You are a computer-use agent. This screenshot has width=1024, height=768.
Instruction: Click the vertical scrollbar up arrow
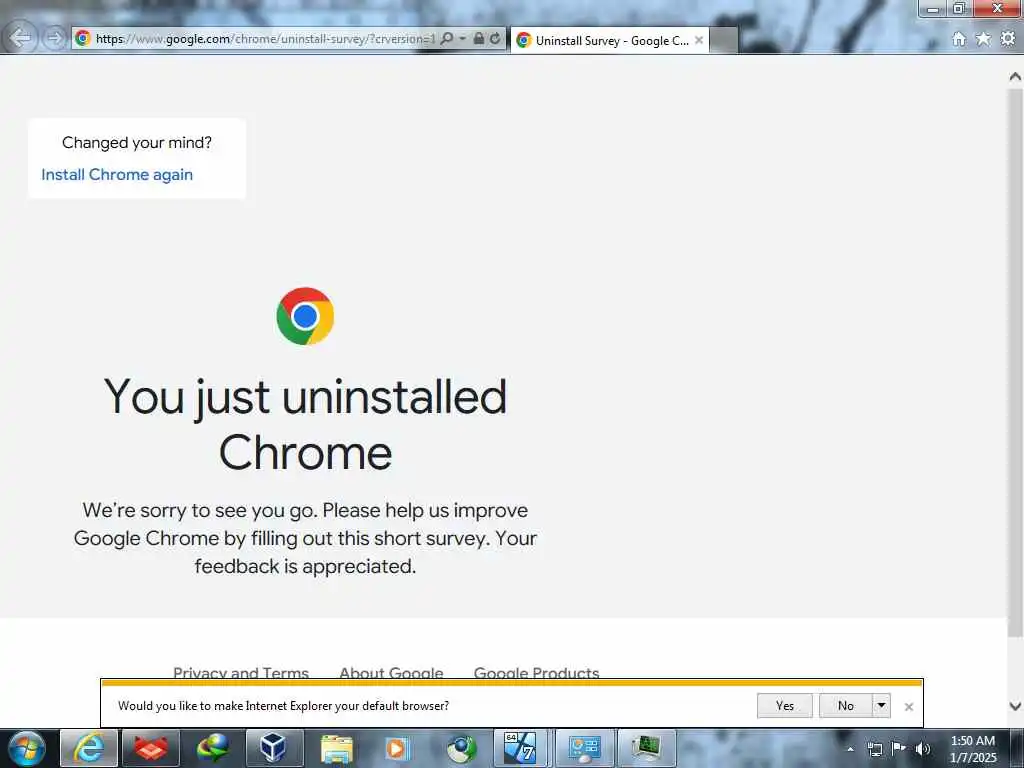(1015, 76)
